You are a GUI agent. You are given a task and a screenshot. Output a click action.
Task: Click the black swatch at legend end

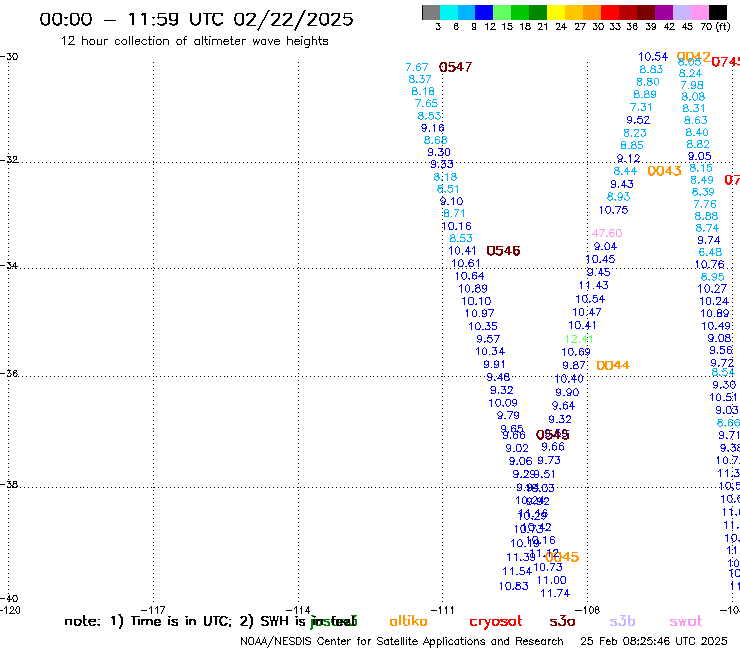pos(718,12)
